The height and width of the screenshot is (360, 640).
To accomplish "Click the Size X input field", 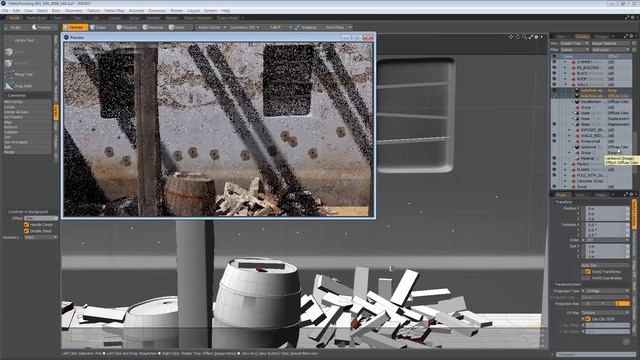I will tap(608, 247).
